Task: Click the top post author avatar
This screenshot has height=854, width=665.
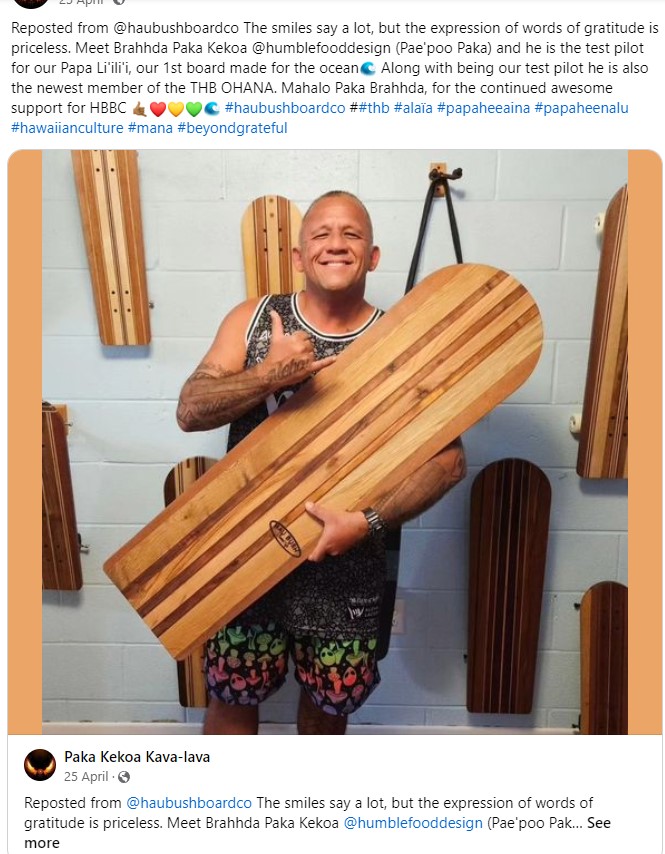Action: (x=30, y=3)
